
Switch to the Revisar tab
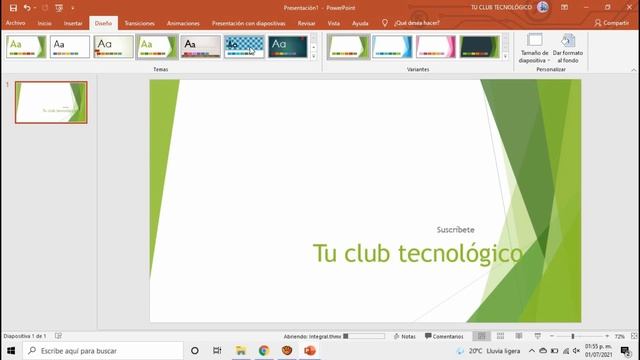307,23
